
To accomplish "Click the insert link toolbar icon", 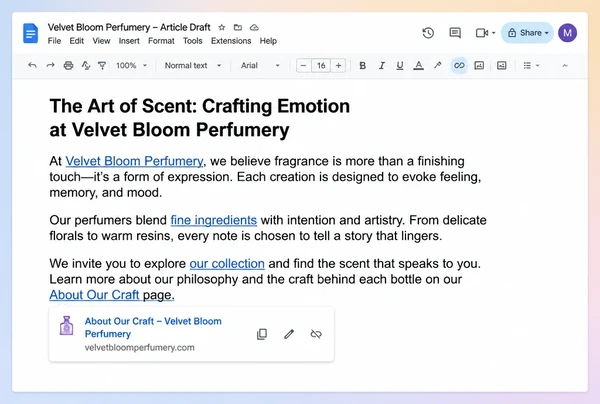I will (459, 65).
